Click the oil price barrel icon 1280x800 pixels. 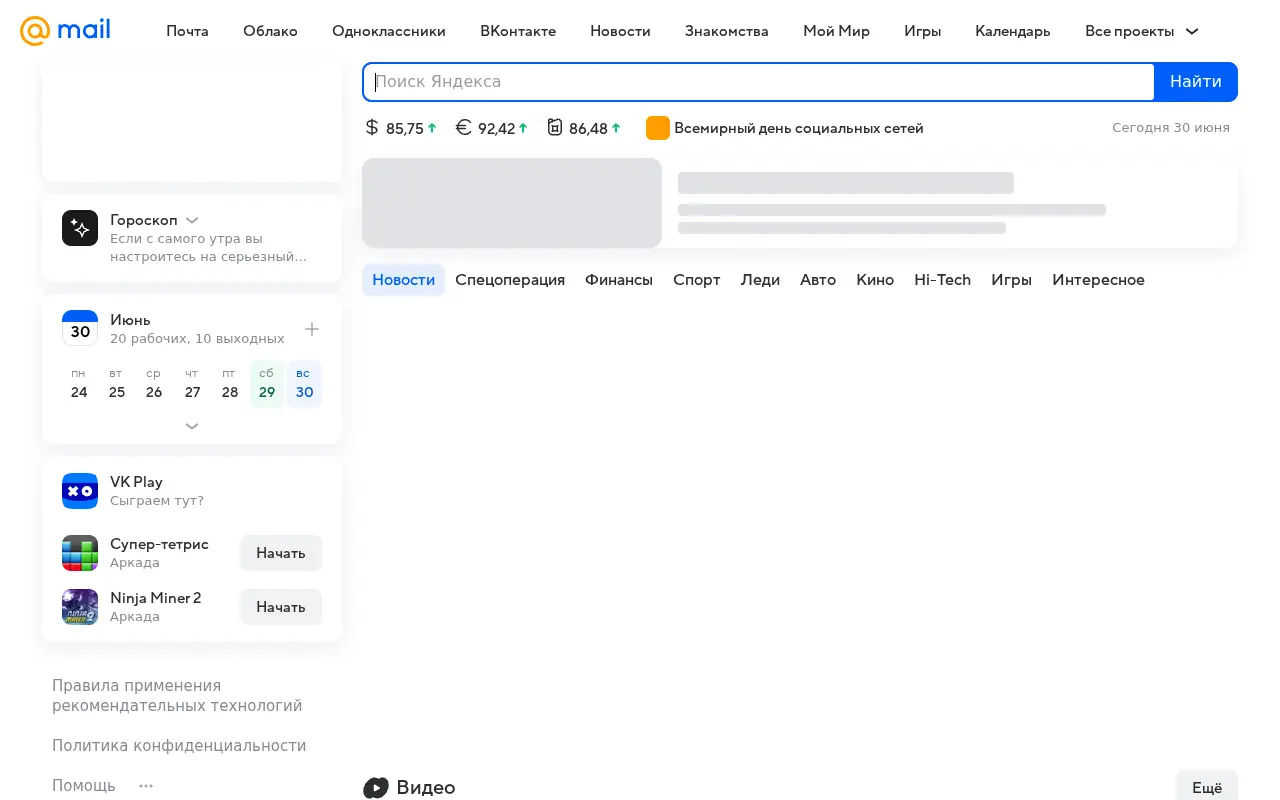555,127
